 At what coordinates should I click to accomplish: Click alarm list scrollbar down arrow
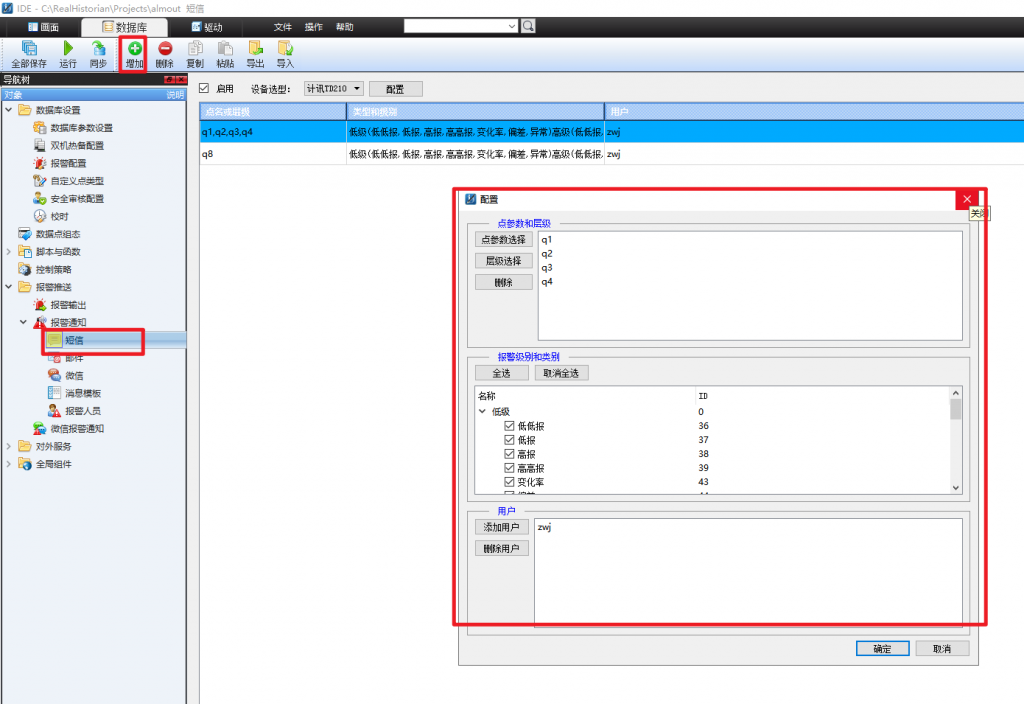(x=955, y=487)
